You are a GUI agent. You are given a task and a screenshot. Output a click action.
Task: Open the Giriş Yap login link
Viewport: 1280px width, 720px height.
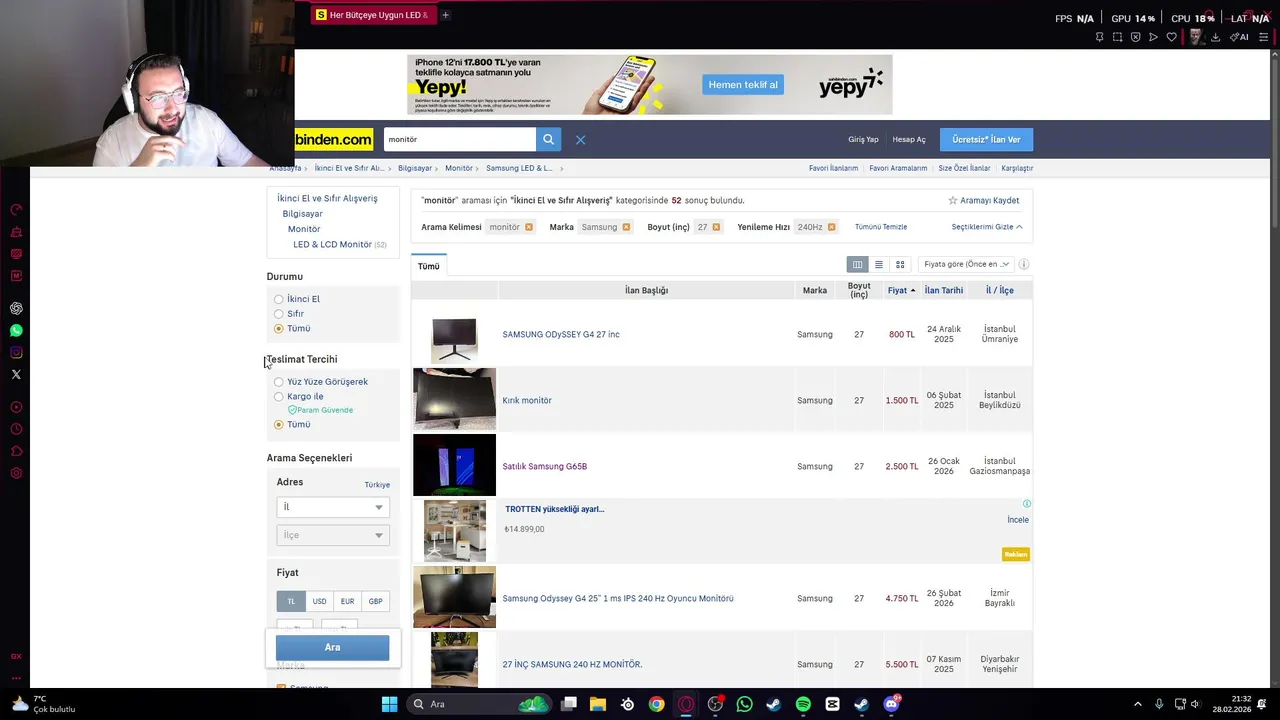click(x=863, y=140)
